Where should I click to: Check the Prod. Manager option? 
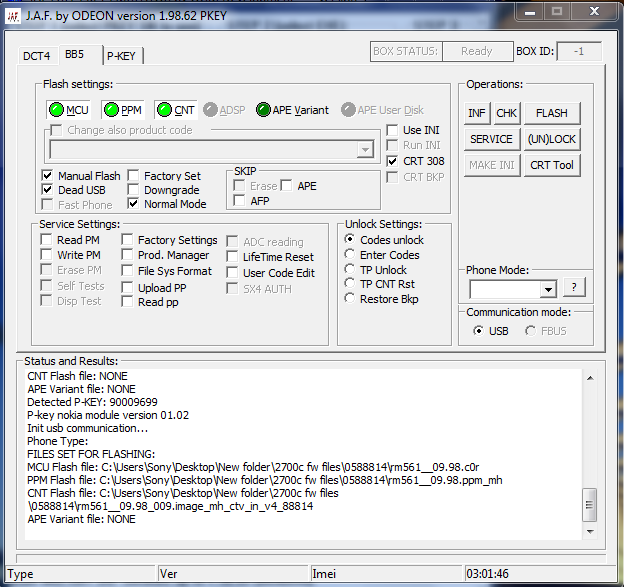(x=127, y=254)
